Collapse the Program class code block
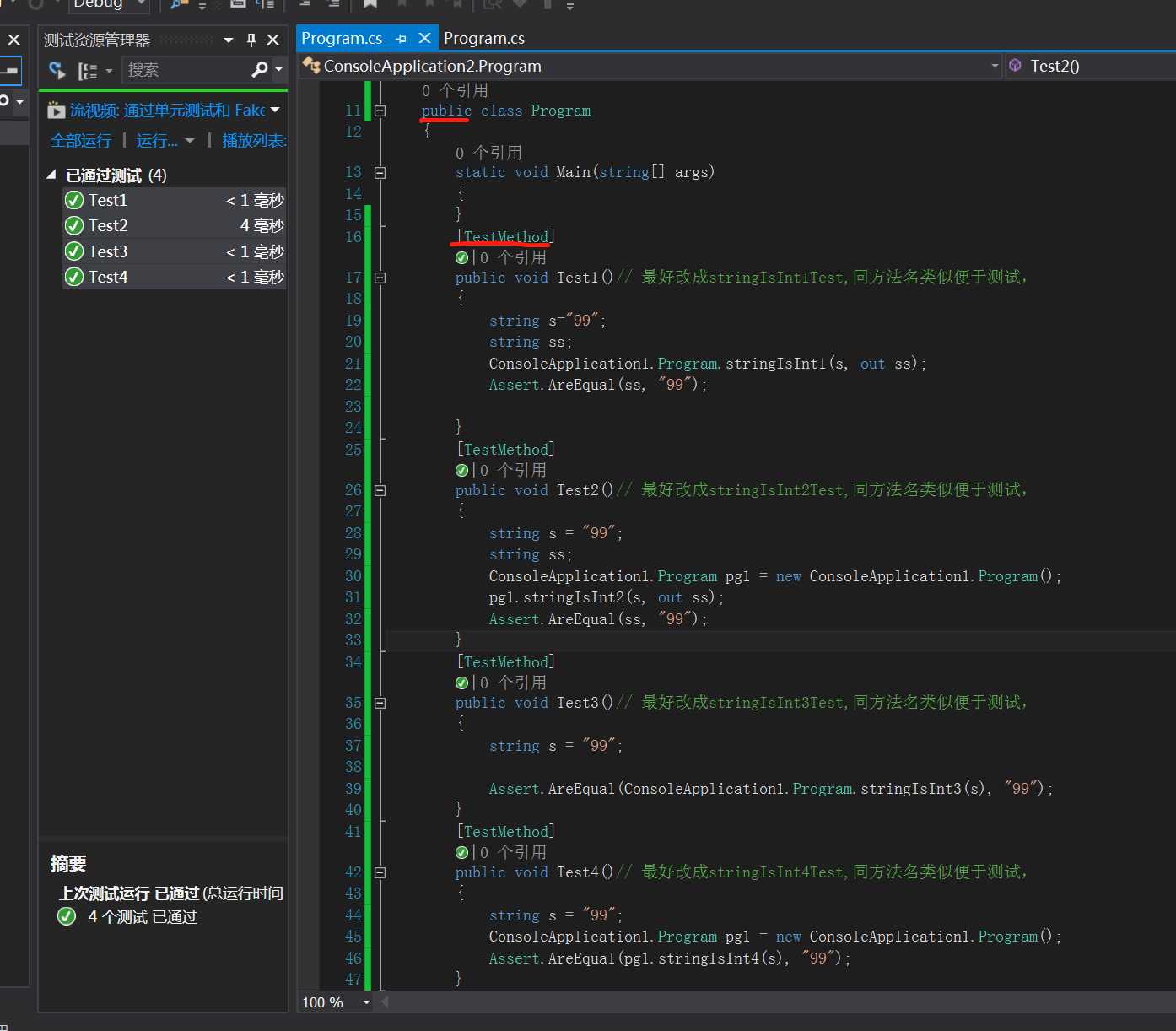Image resolution: width=1176 pixels, height=1031 pixels. pos(380,111)
